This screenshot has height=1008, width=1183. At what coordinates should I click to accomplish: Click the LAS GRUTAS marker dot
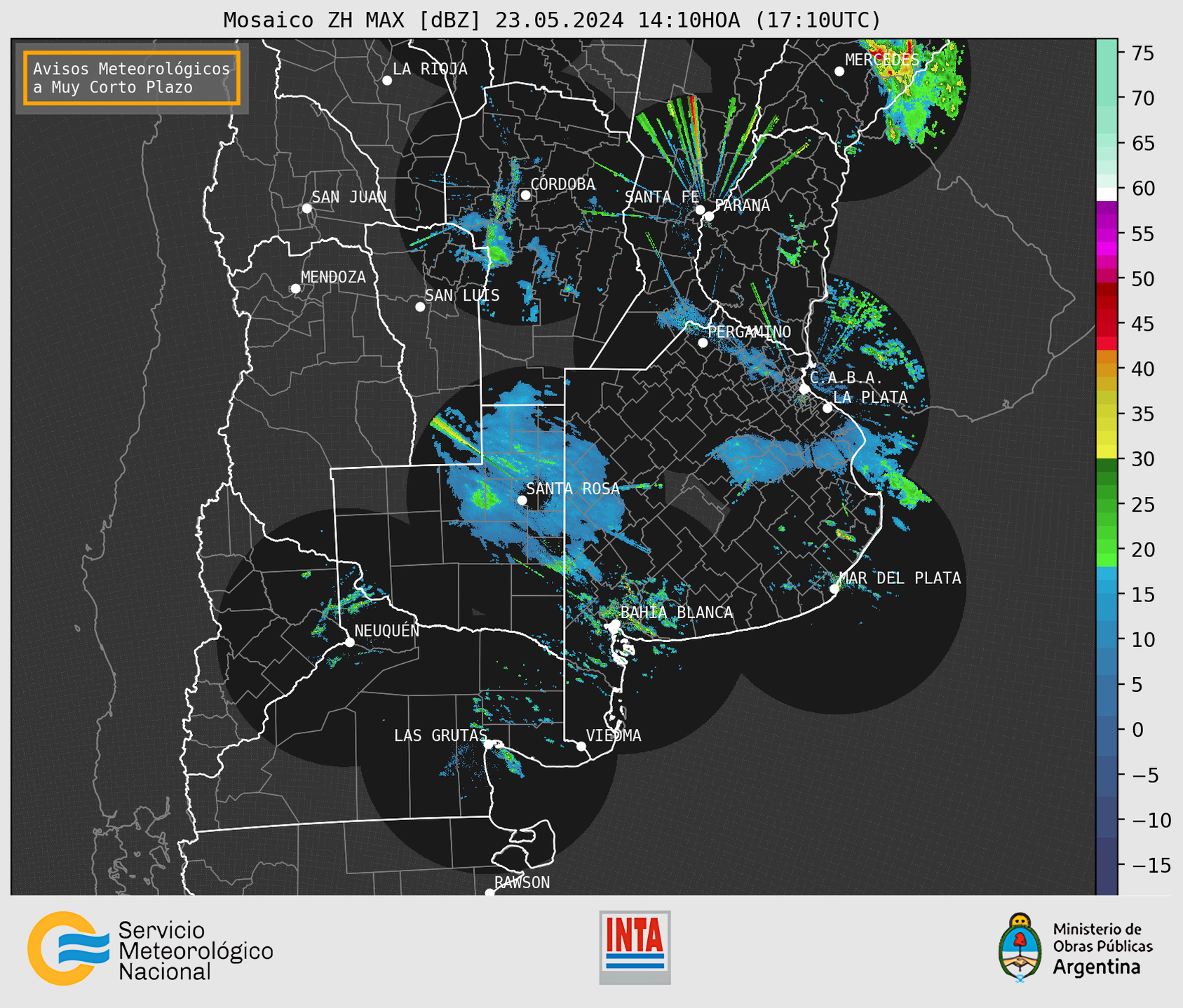pyautogui.click(x=489, y=744)
